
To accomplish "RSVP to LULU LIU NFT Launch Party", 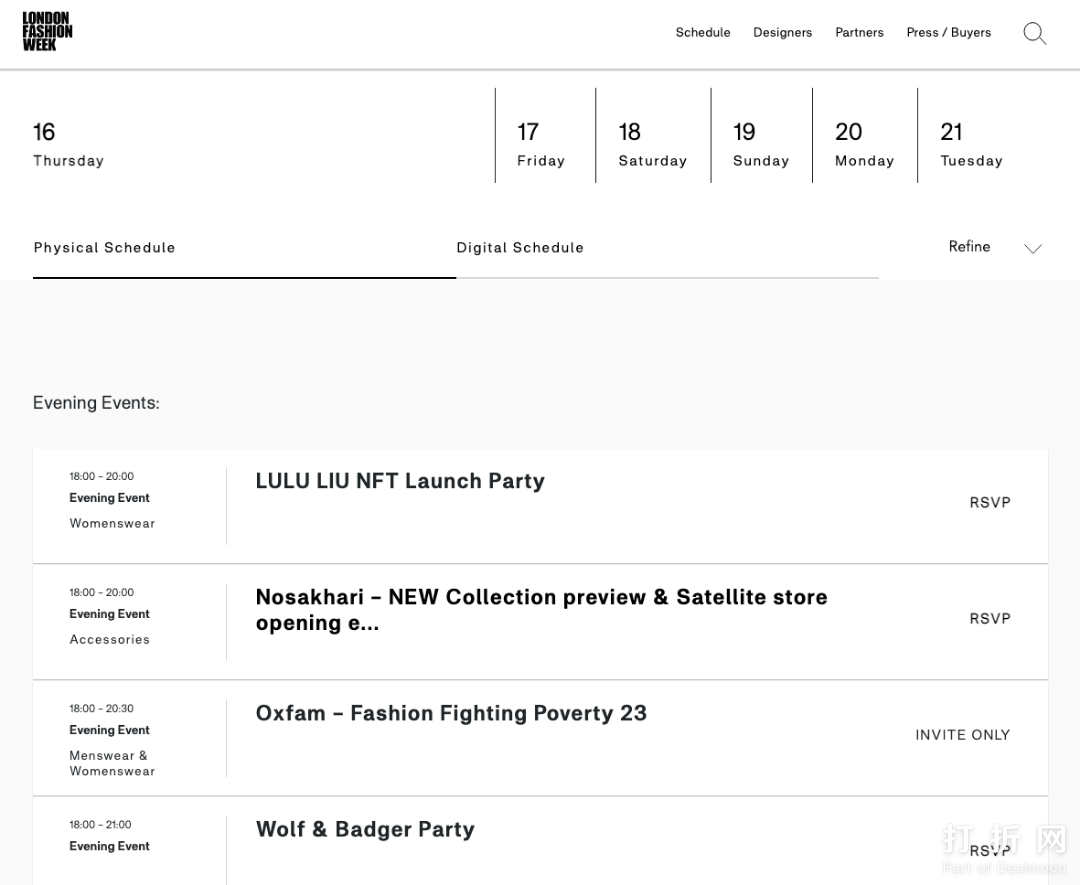I will [989, 503].
